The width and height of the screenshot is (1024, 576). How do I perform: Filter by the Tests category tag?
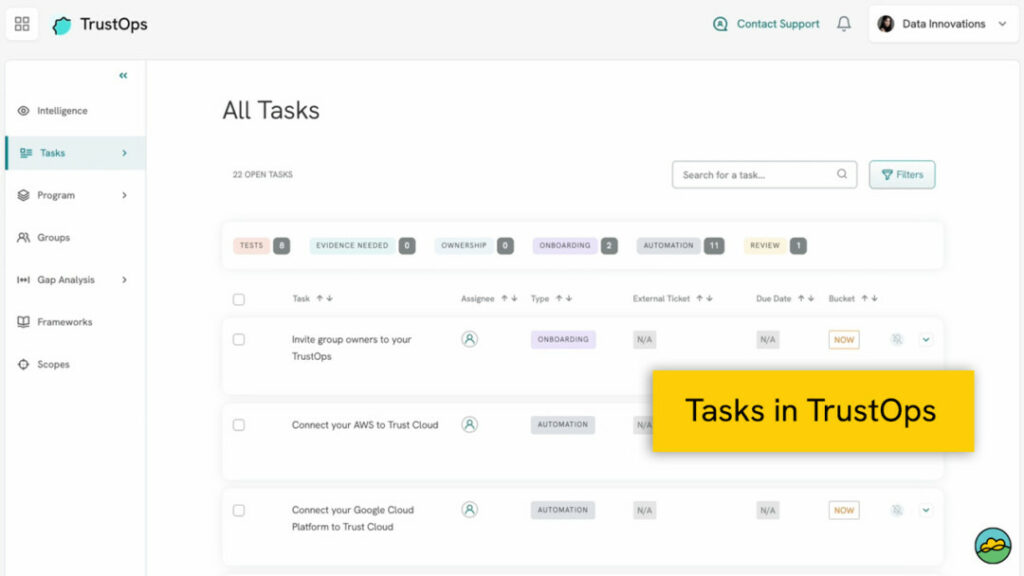(251, 246)
